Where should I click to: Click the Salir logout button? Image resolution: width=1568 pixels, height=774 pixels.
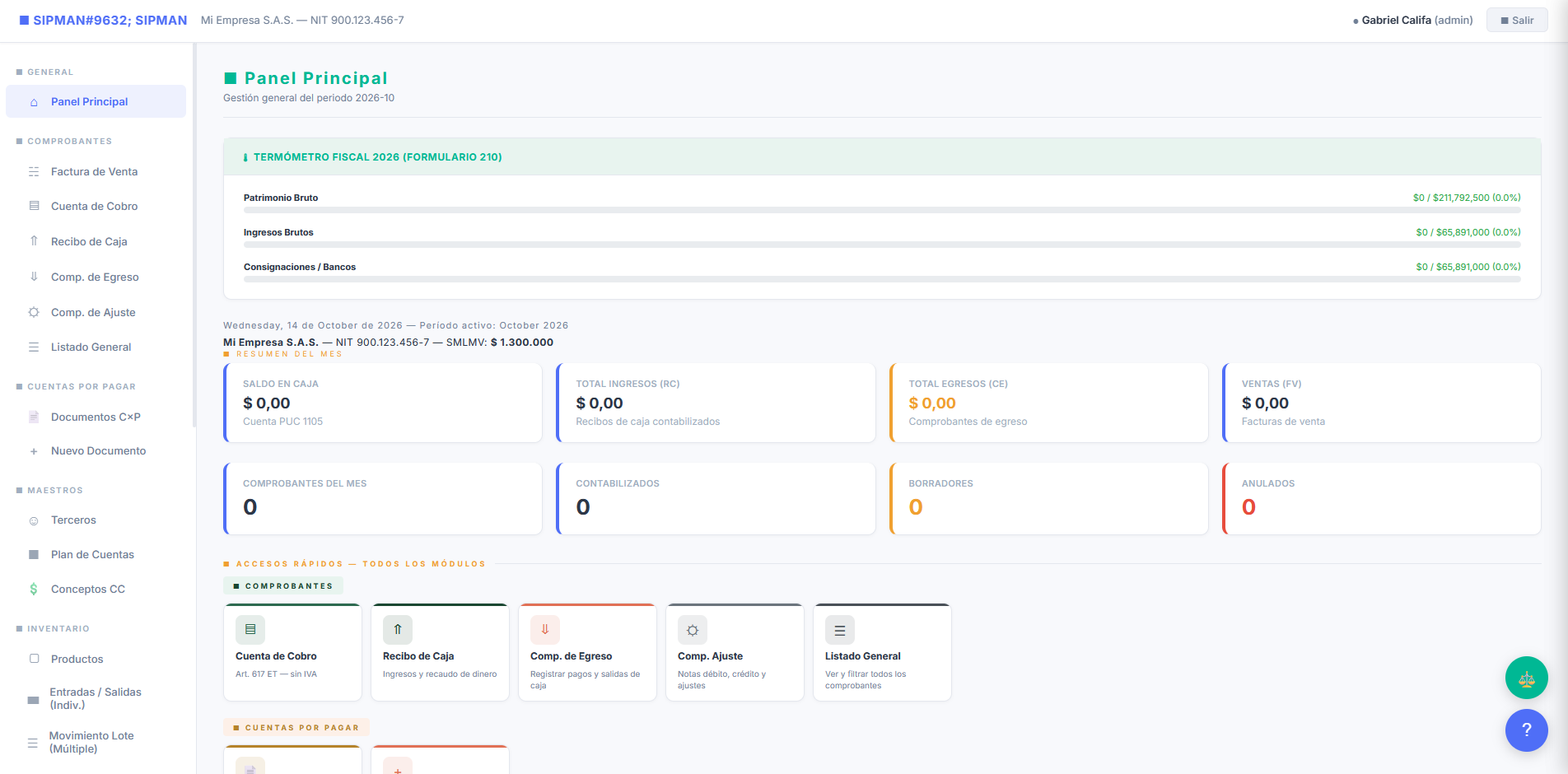tap(1517, 20)
